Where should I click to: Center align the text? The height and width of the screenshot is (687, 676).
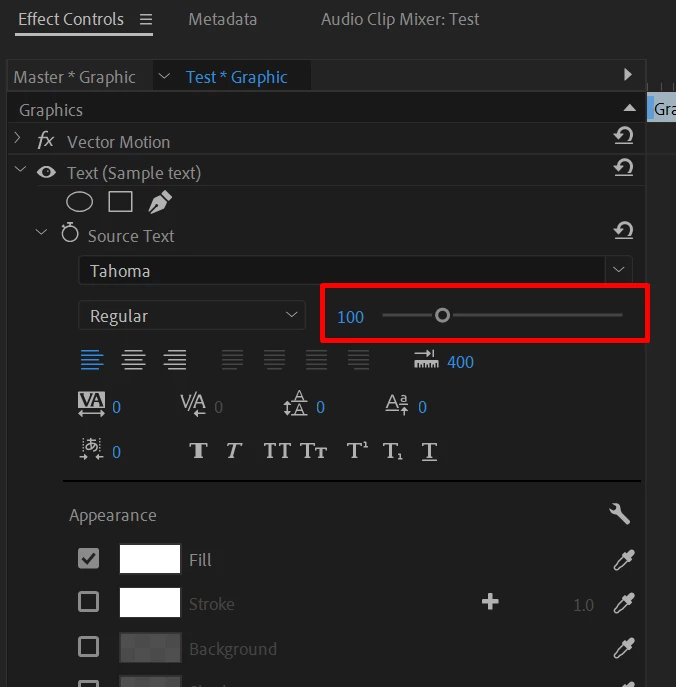point(133,360)
